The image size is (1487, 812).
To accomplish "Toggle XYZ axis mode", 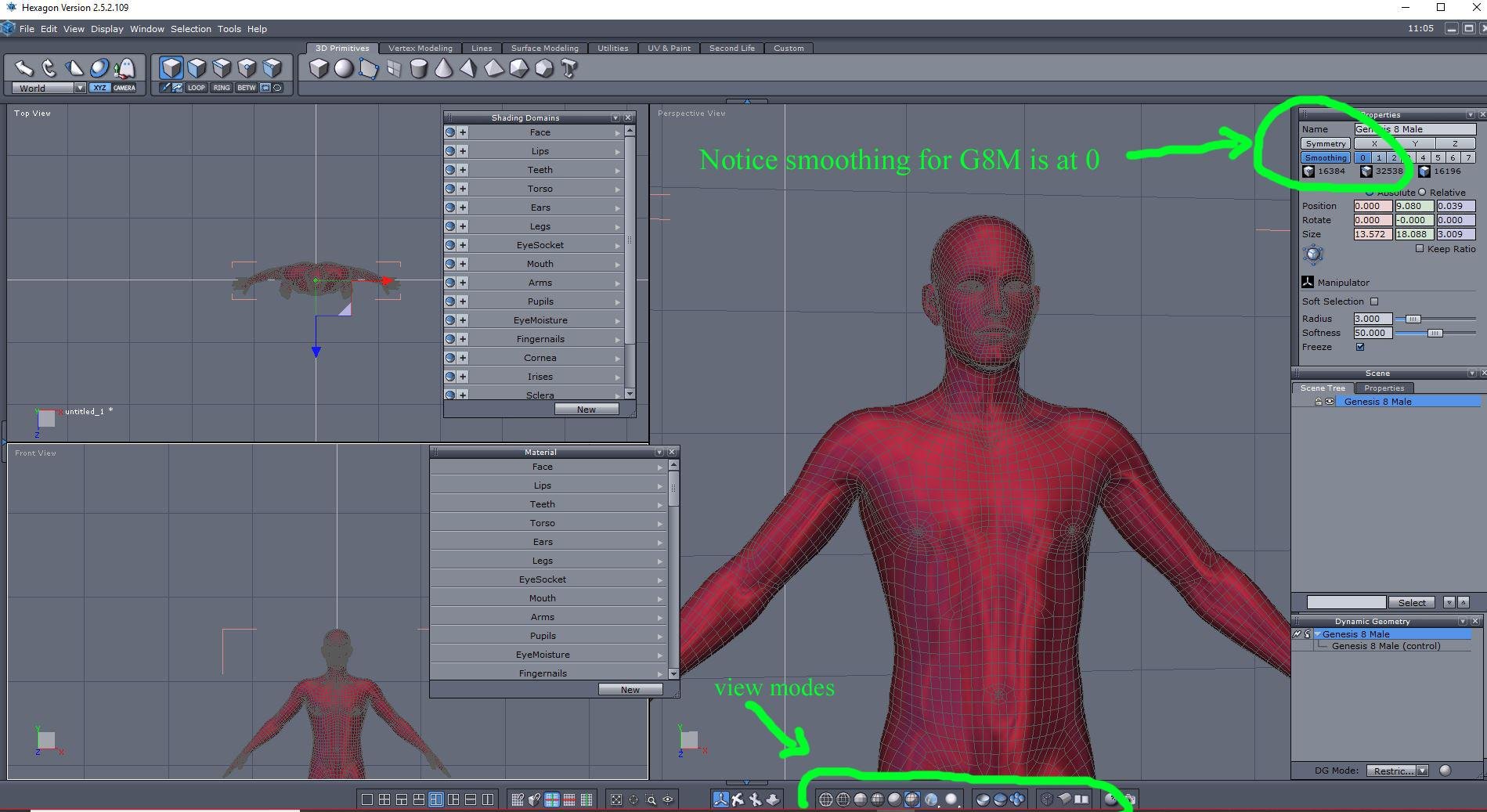I will (x=99, y=88).
